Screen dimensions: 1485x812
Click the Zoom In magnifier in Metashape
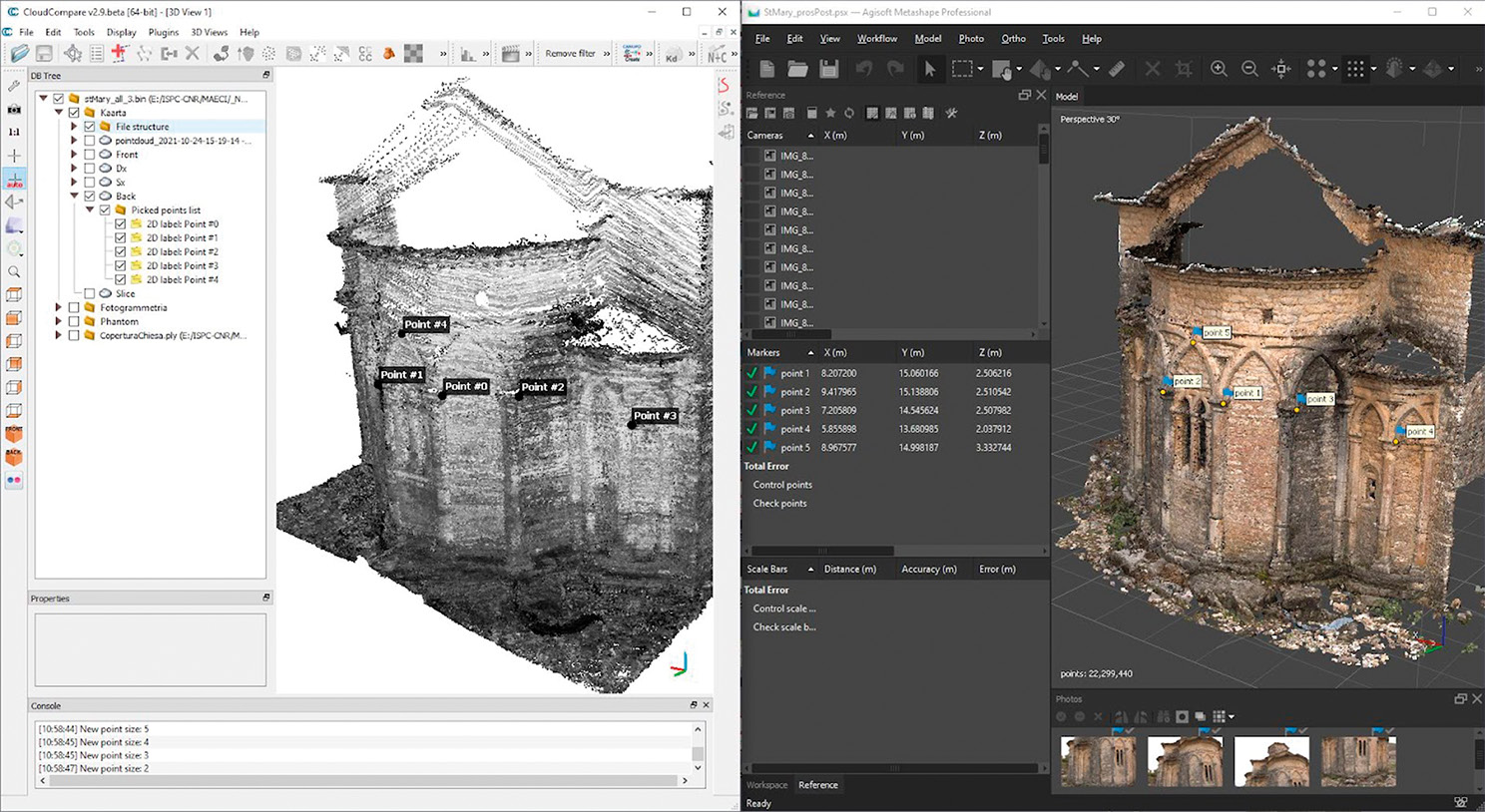click(x=1219, y=69)
